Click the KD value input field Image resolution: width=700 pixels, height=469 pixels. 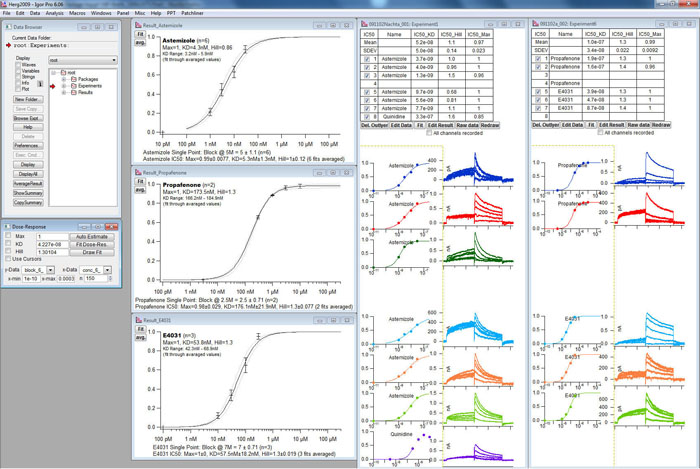pyautogui.click(x=52, y=245)
